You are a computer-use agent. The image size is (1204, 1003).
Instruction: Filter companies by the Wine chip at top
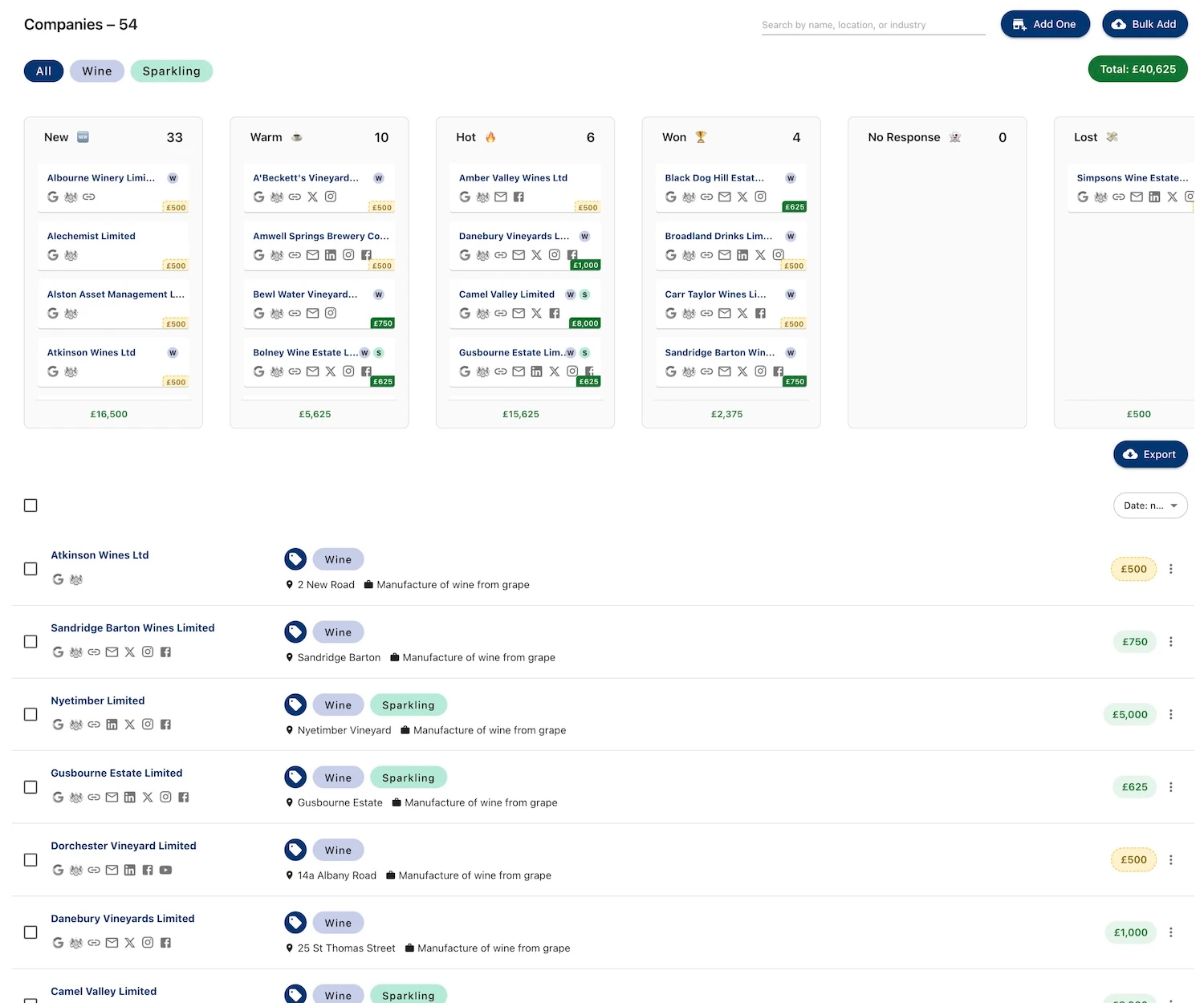(97, 71)
